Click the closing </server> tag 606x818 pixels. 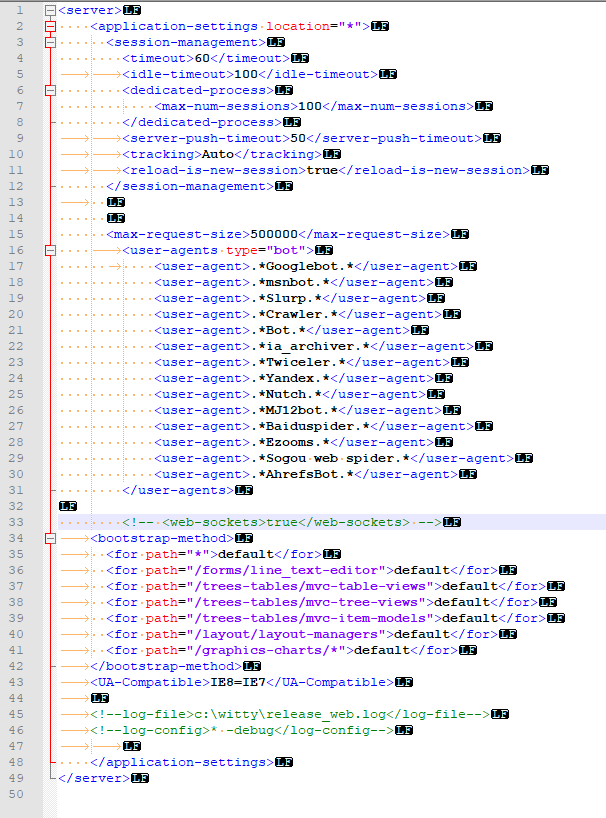pos(94,778)
